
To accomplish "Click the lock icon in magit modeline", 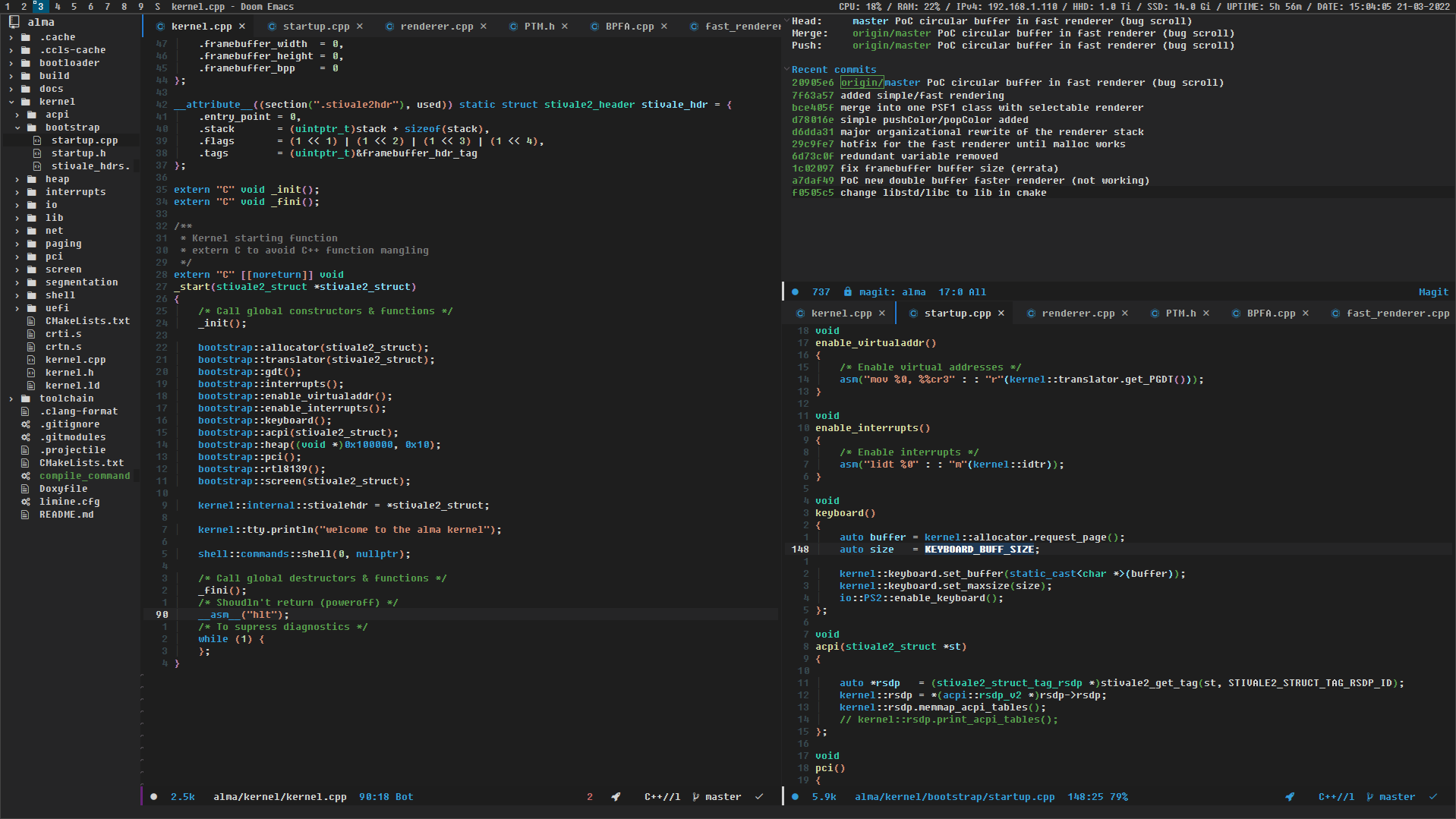I will (847, 292).
